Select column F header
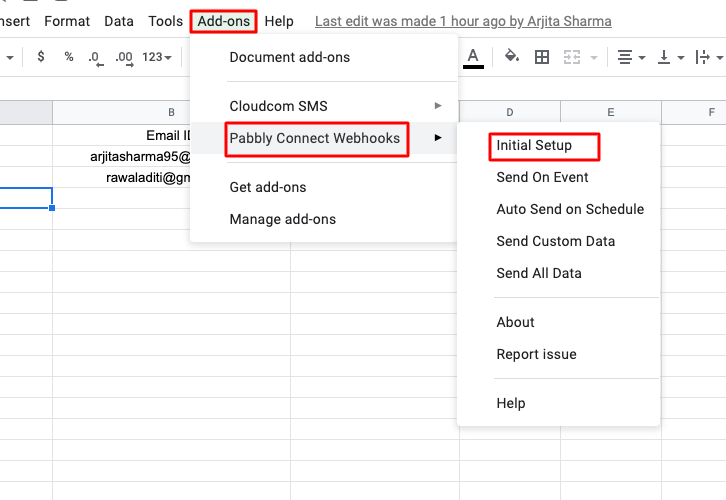Screen dimensions: 726x500 click(694, 112)
